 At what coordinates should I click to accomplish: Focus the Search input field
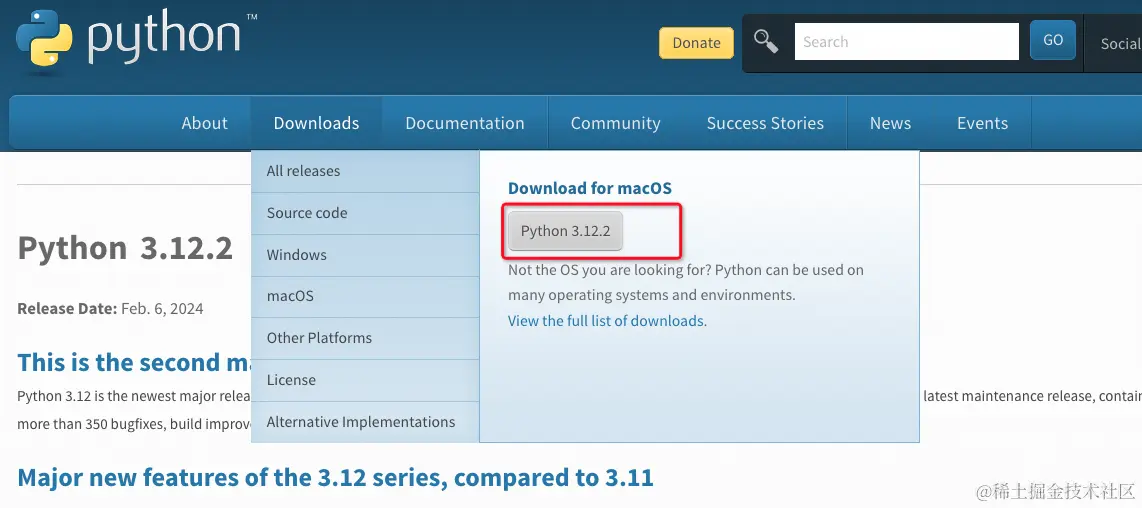(x=907, y=42)
